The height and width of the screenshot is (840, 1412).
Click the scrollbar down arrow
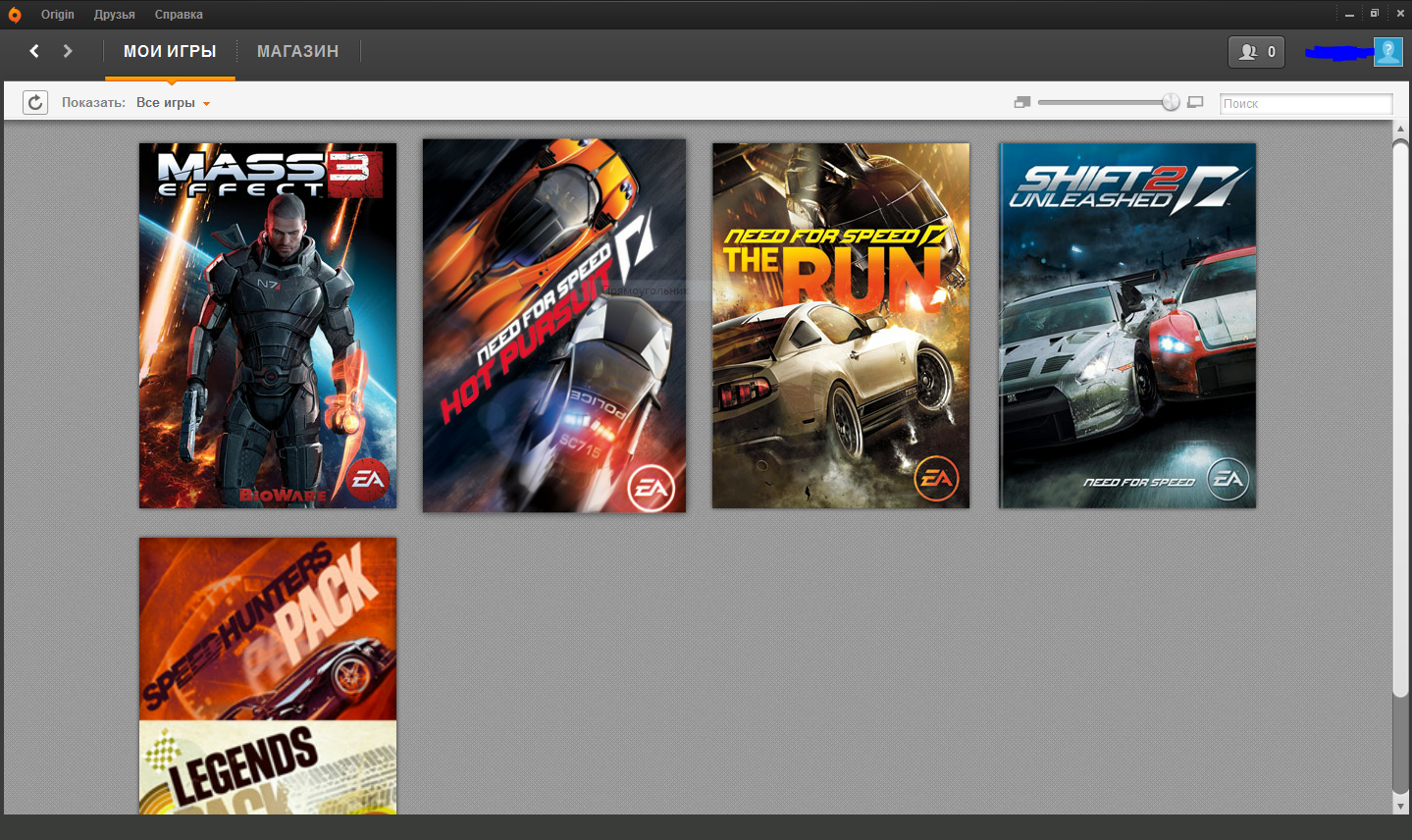pos(1400,807)
